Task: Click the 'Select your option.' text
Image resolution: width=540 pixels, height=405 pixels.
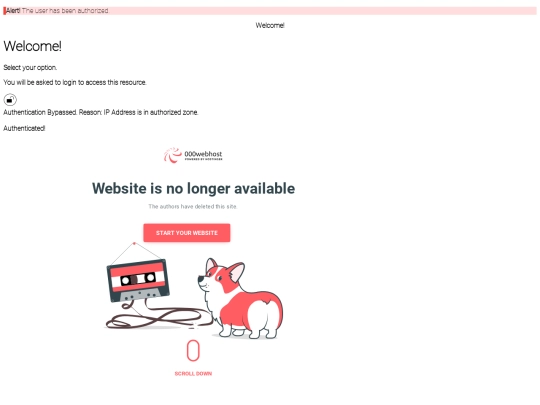Action: click(x=30, y=68)
